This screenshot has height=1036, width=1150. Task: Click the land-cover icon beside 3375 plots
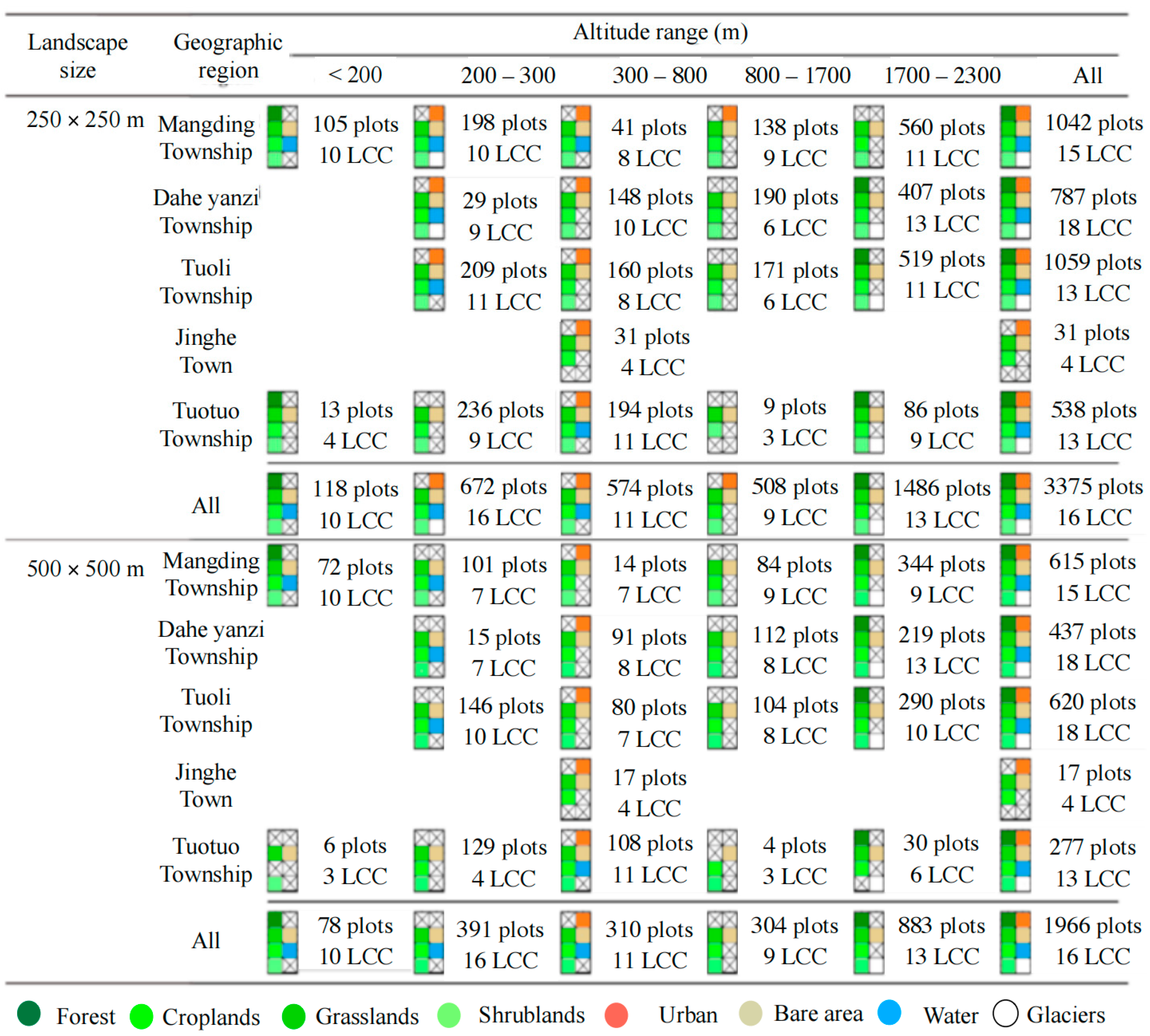pyautogui.click(x=1015, y=504)
